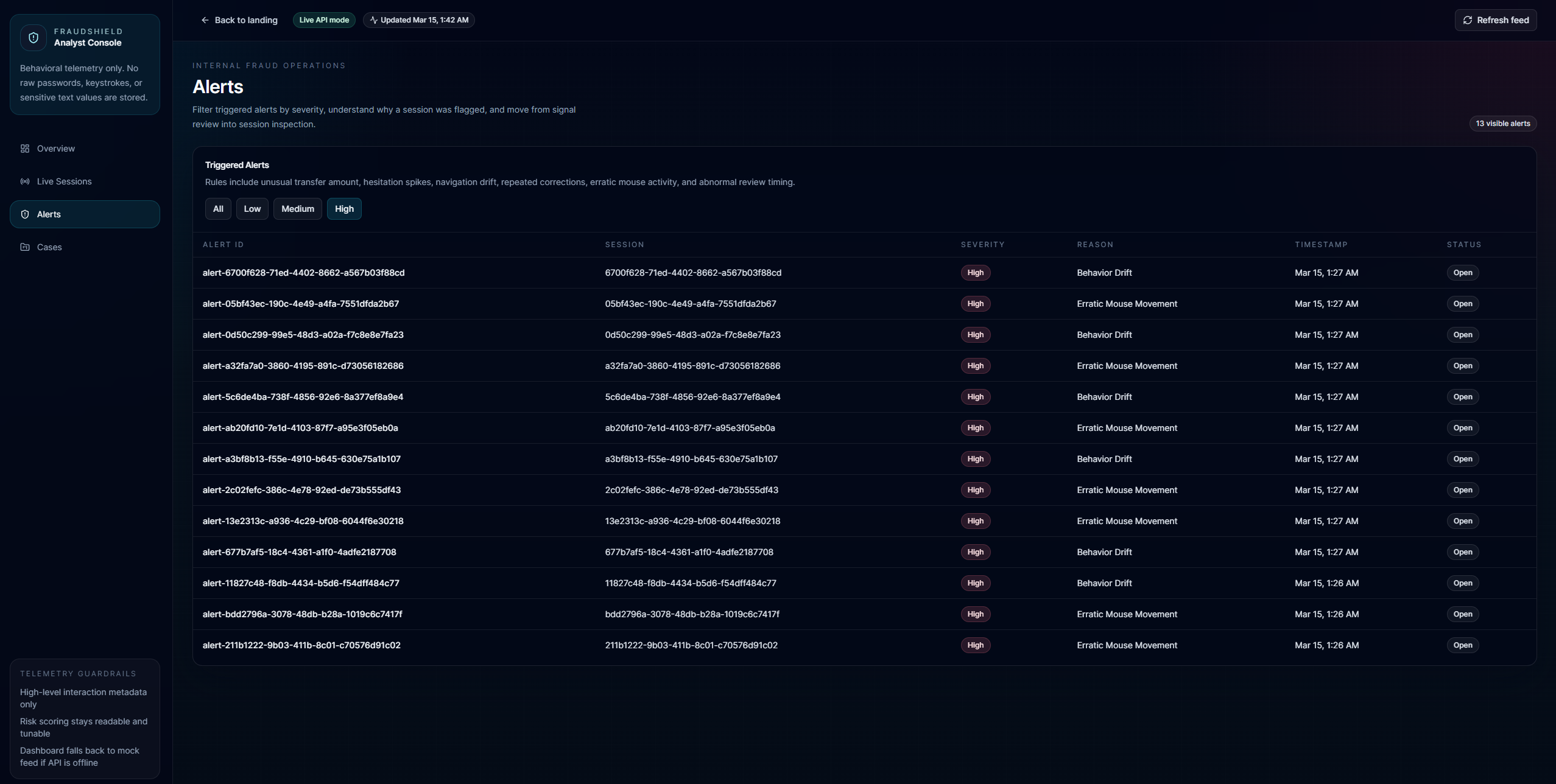Image resolution: width=1556 pixels, height=784 pixels.
Task: Click session ID 11827c48-f8db-4434-b5d6-f54dff484c77
Action: point(690,583)
